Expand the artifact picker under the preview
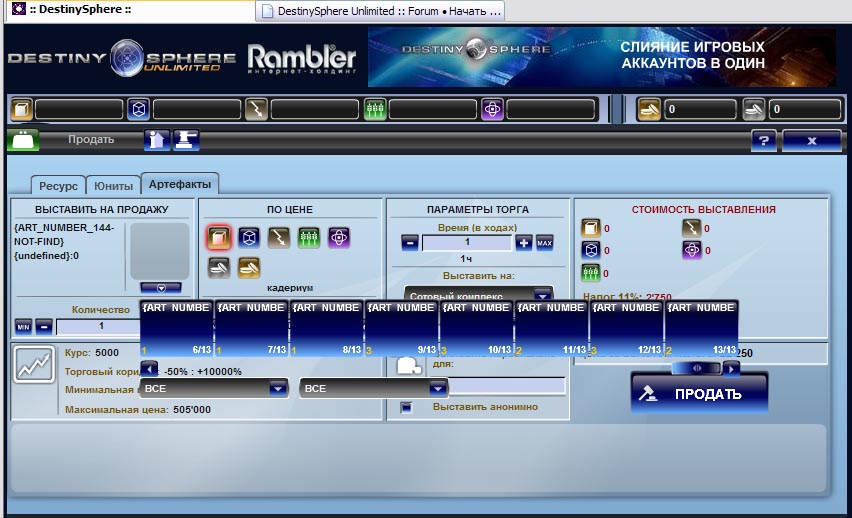The image size is (852, 518). (161, 288)
